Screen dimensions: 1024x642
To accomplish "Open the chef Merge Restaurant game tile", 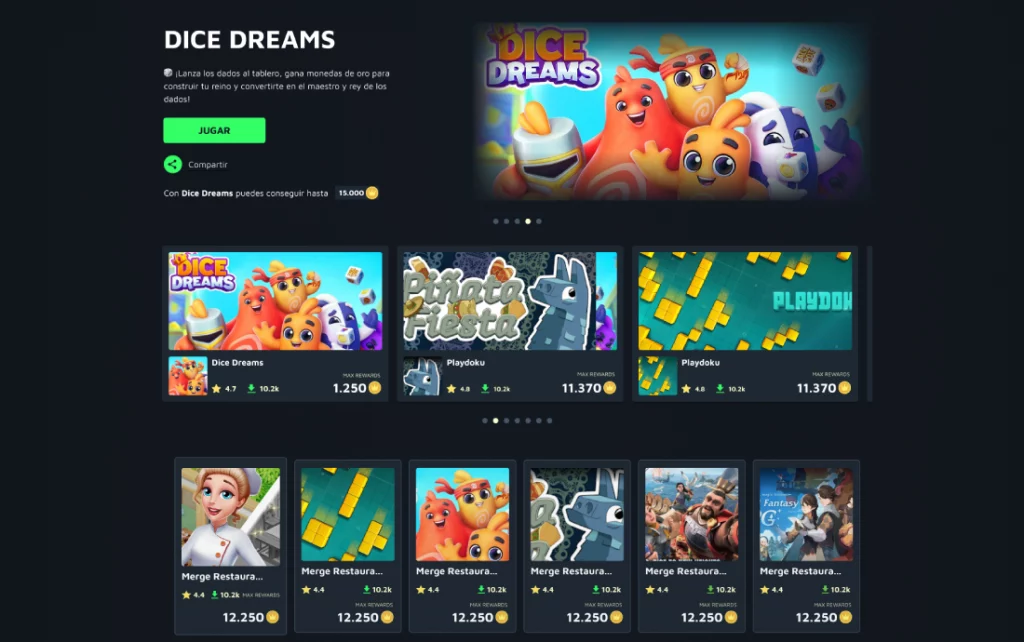I will click(x=231, y=546).
